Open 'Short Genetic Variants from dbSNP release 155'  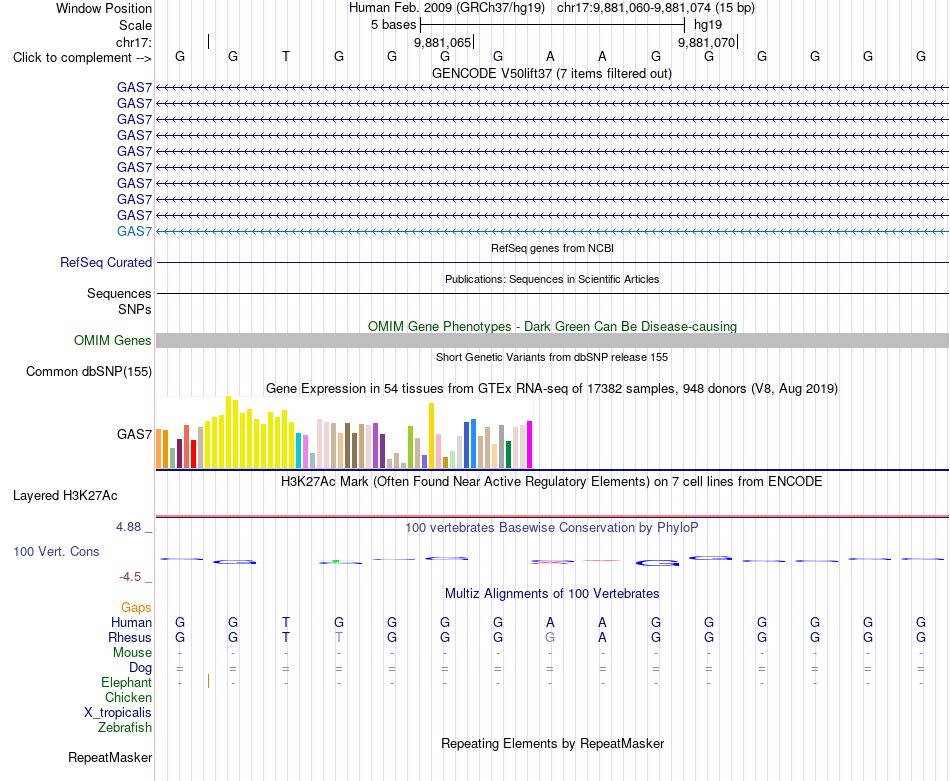[552, 357]
